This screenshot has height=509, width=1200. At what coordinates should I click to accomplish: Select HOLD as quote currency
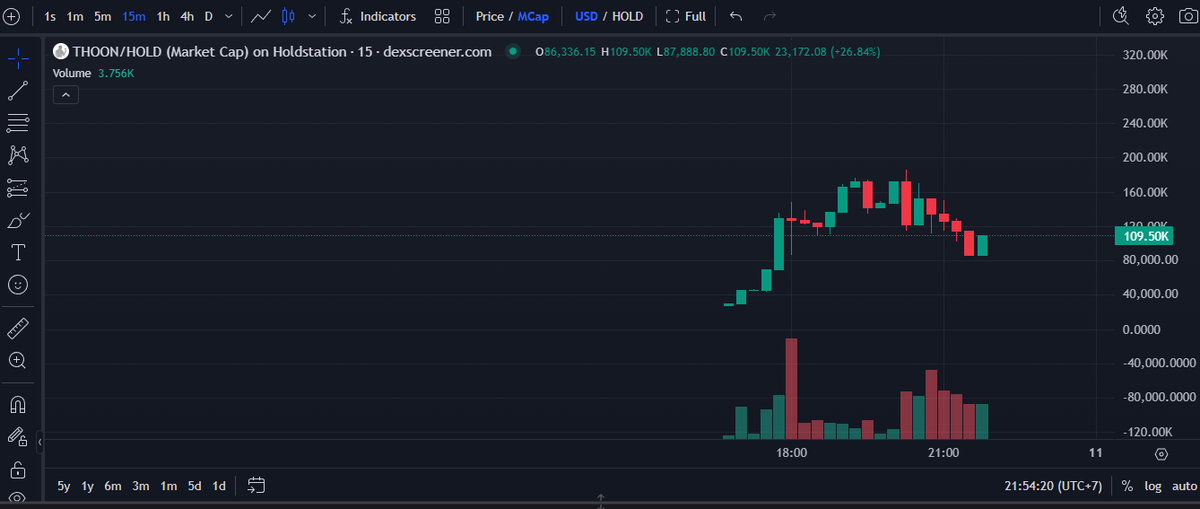pos(627,16)
